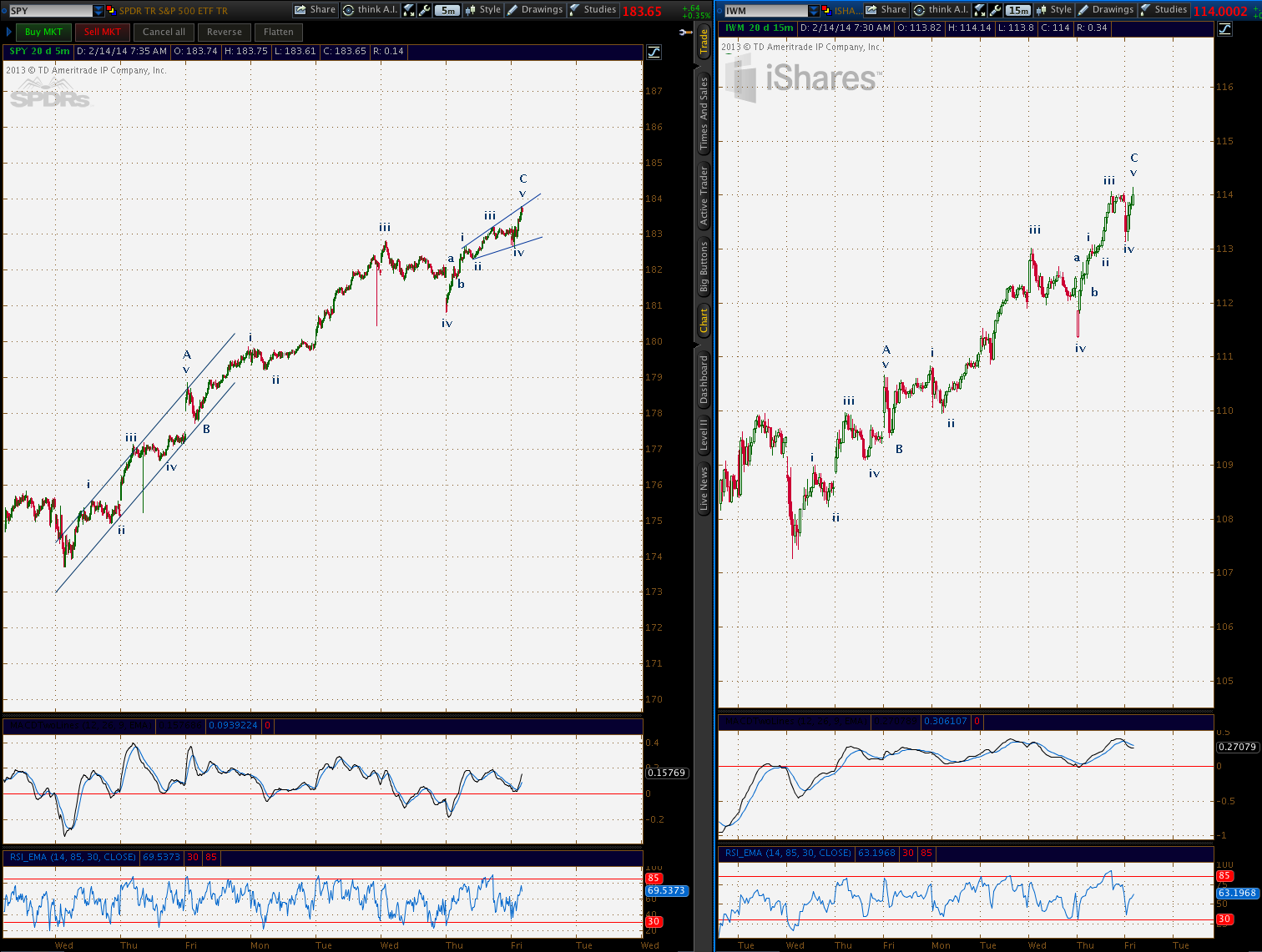Image resolution: width=1262 pixels, height=952 pixels.
Task: Open the Big Buttons side tab
Action: click(704, 266)
